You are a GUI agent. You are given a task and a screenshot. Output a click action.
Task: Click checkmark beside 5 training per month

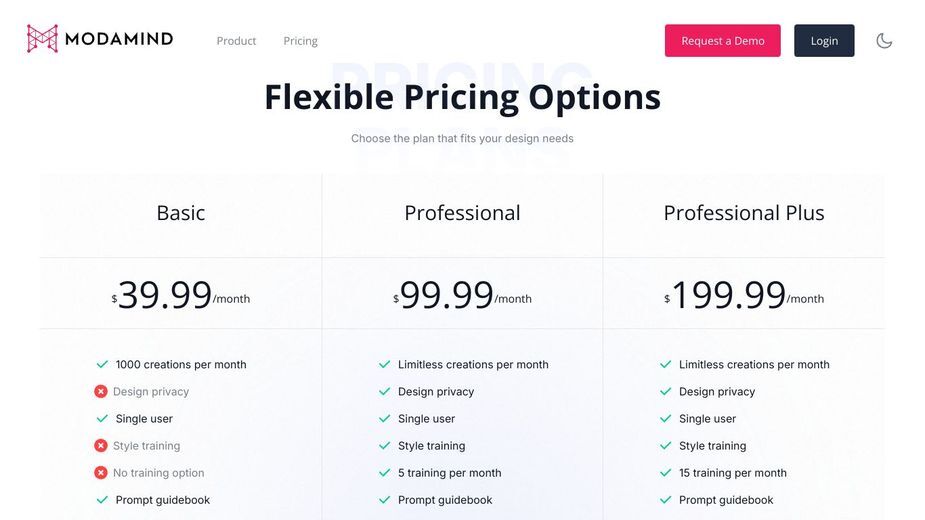click(385, 473)
